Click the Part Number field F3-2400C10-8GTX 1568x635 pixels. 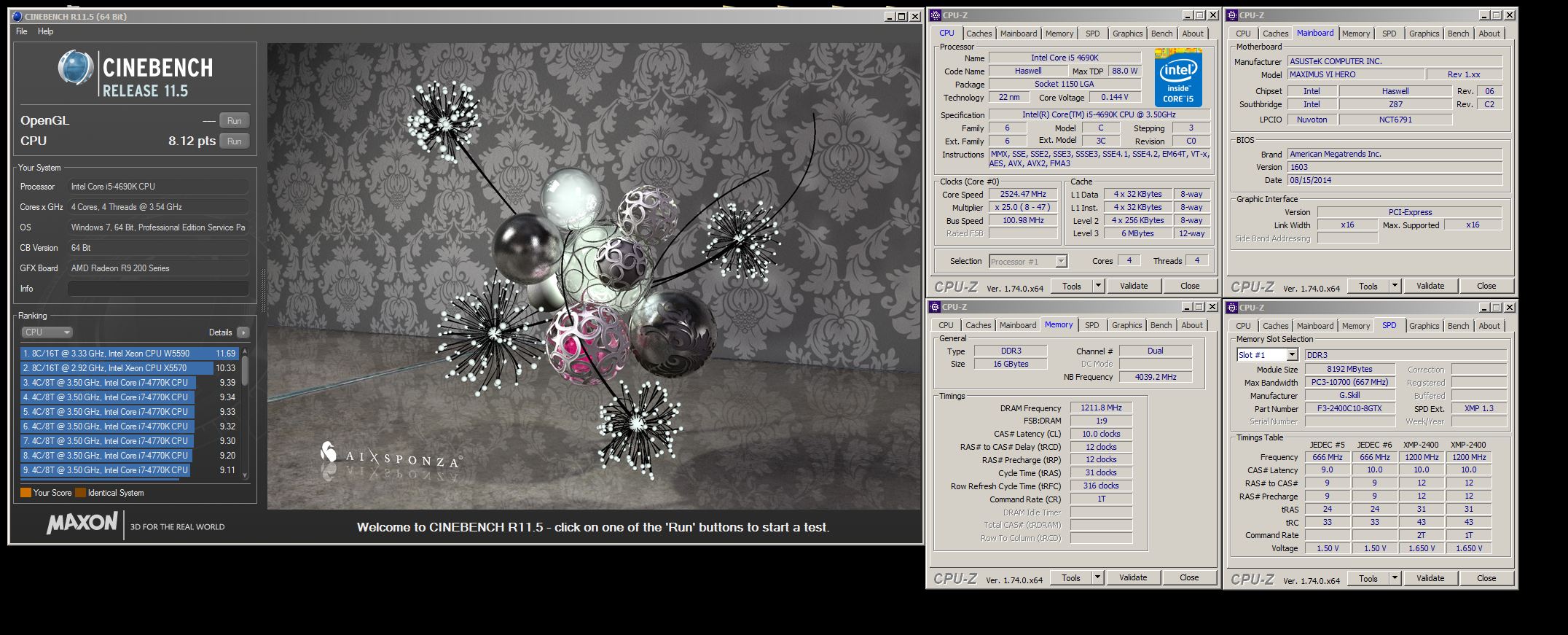(1349, 409)
